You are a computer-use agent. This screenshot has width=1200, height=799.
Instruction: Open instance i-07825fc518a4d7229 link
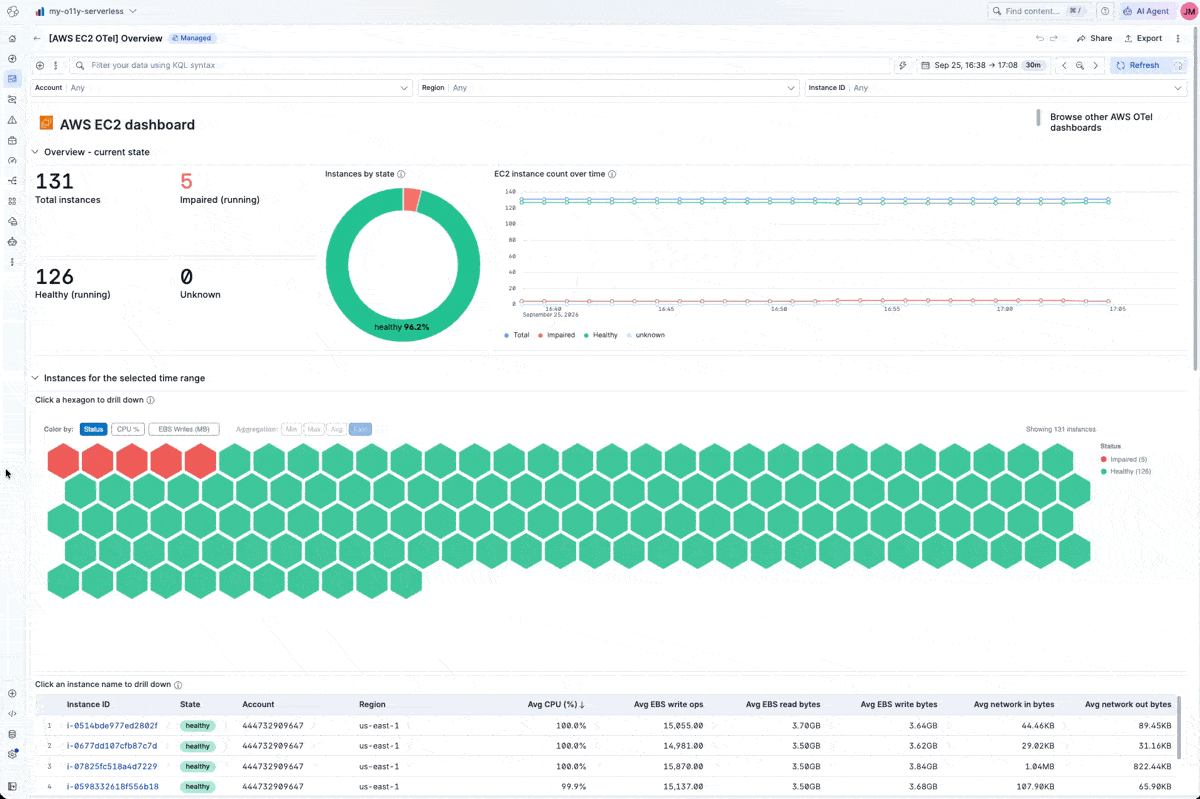112,766
